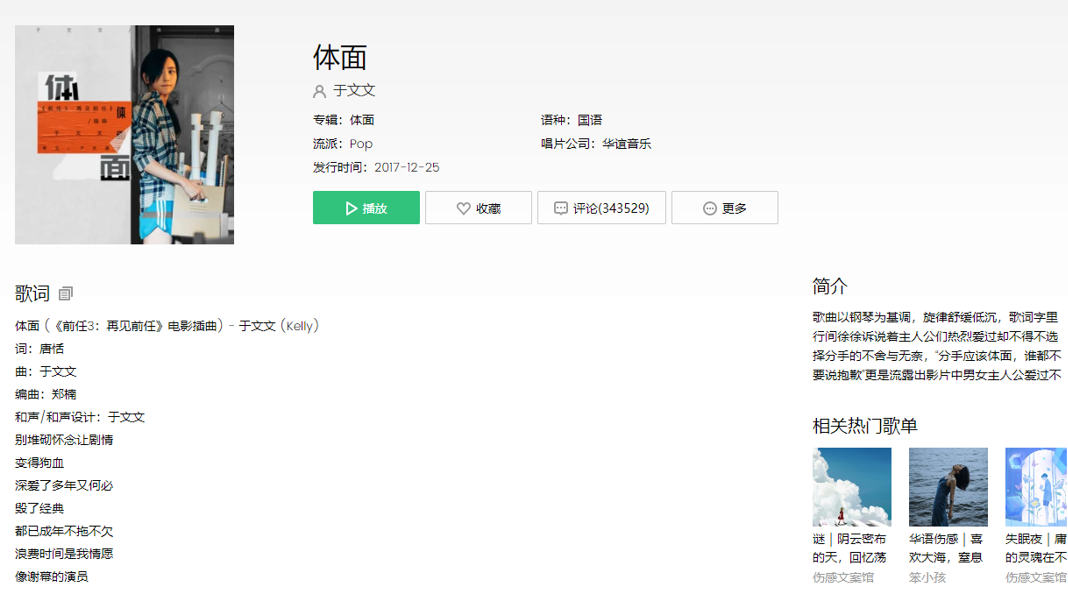This screenshot has height=598, width=1068.
Task: Click the 相关热门歌单 heading
Action: click(865, 426)
